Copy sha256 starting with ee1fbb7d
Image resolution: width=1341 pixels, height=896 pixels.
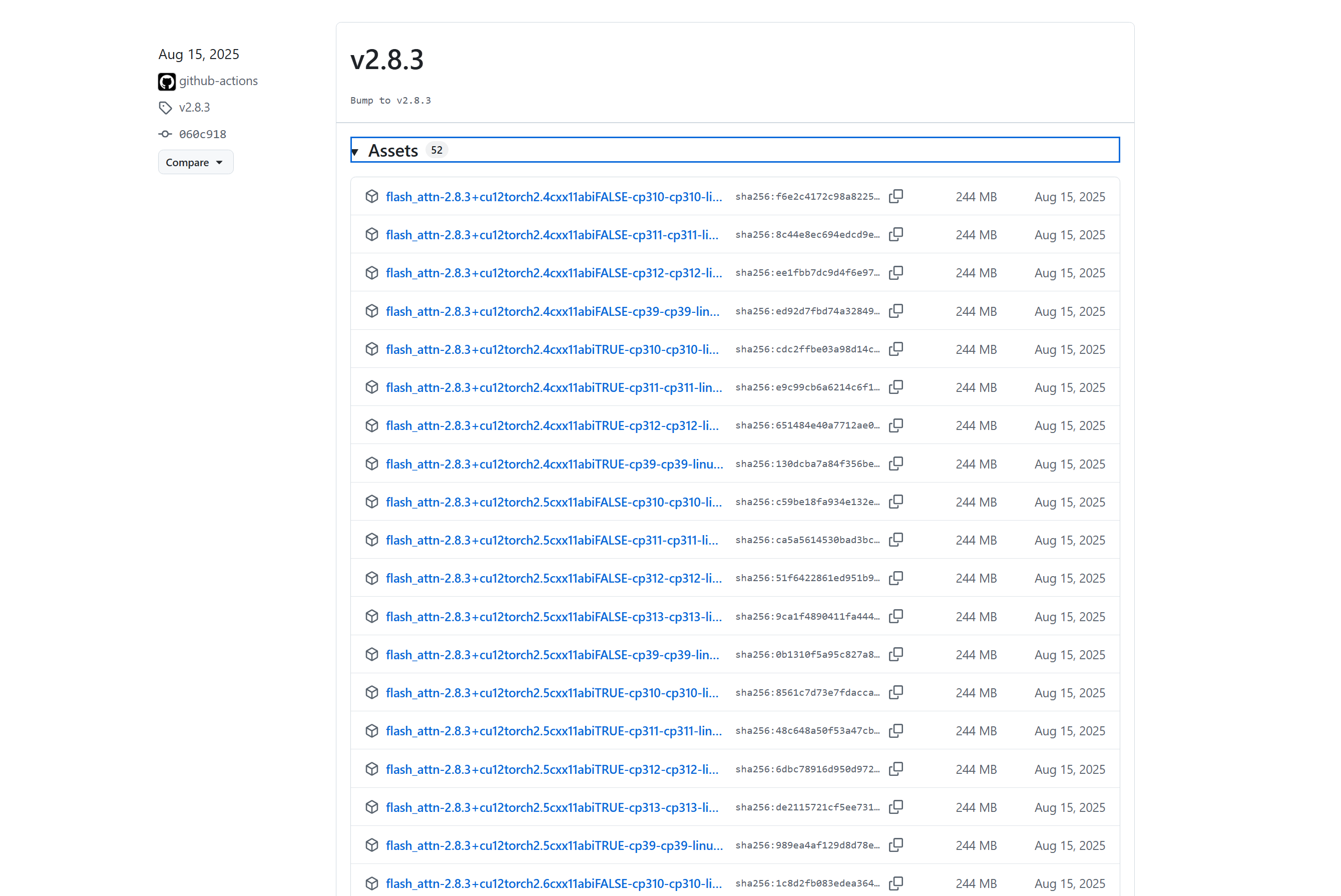[896, 273]
